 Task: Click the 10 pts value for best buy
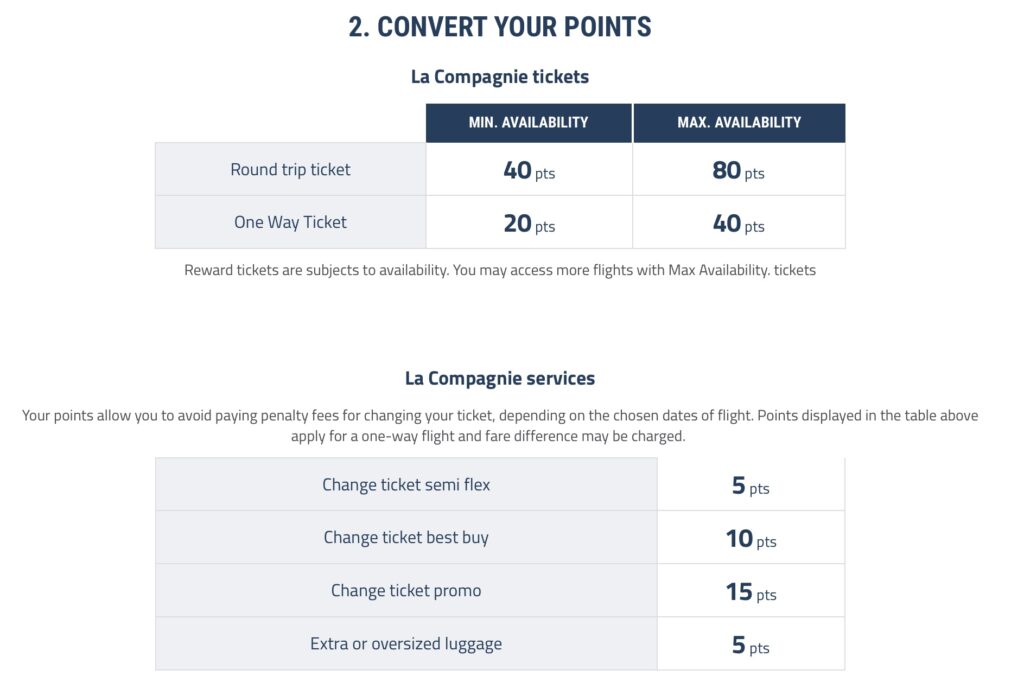[751, 539]
